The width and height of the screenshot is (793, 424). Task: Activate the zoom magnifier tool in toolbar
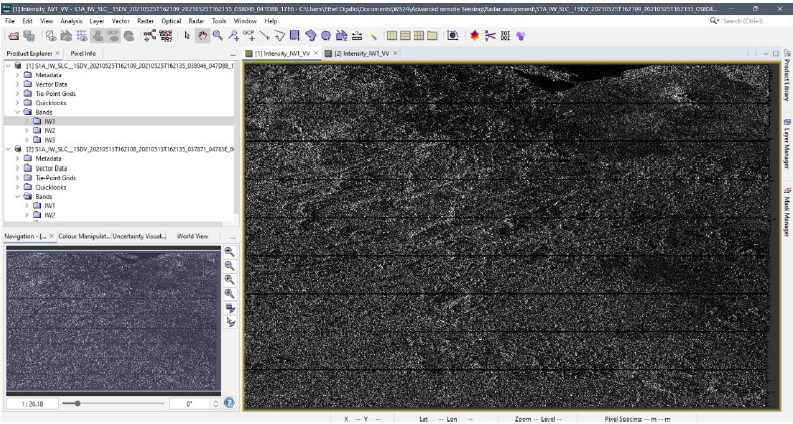(x=217, y=35)
